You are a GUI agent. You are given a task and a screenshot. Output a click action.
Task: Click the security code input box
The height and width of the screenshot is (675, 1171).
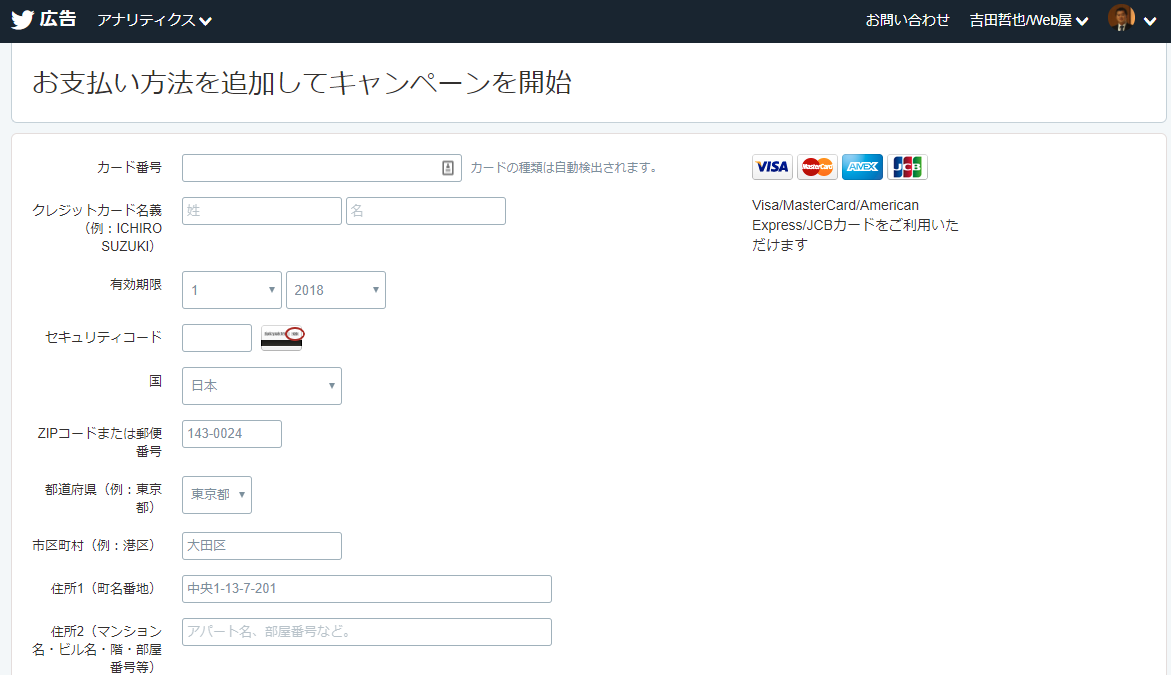tap(217, 338)
